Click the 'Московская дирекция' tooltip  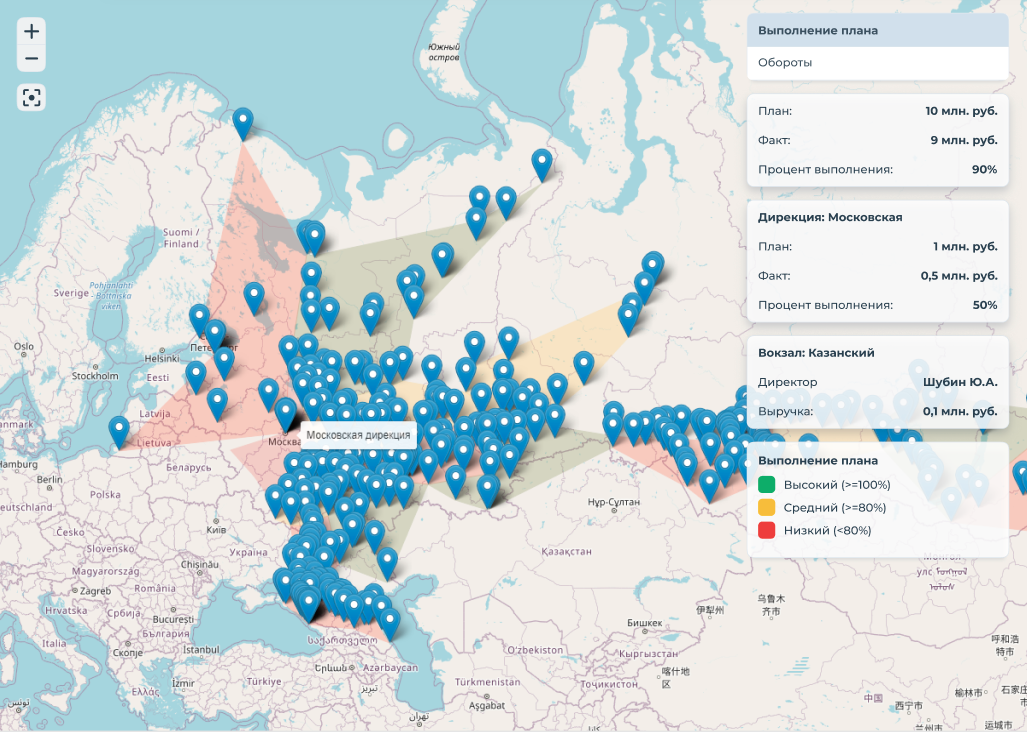(358, 435)
